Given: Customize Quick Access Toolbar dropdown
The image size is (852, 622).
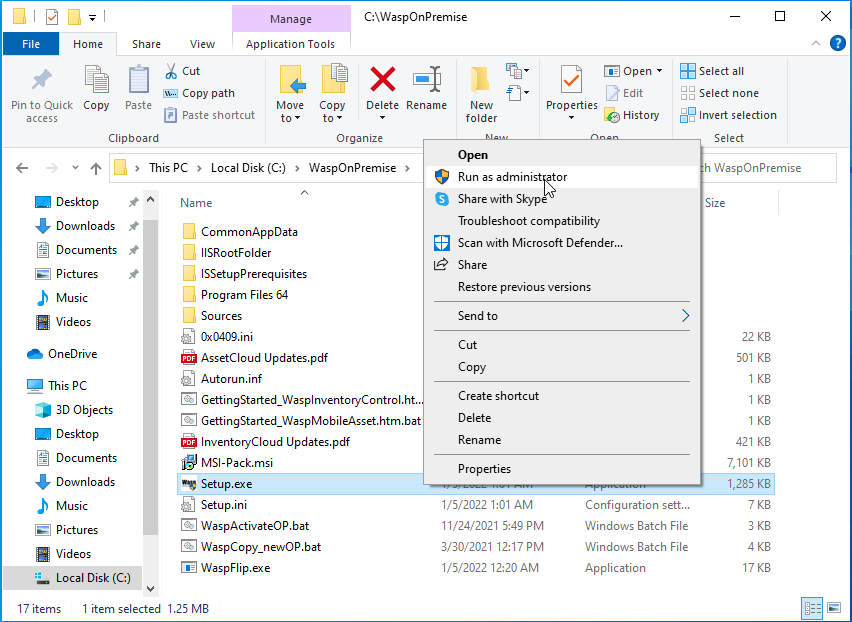Looking at the screenshot, I should pyautogui.click(x=92, y=18).
